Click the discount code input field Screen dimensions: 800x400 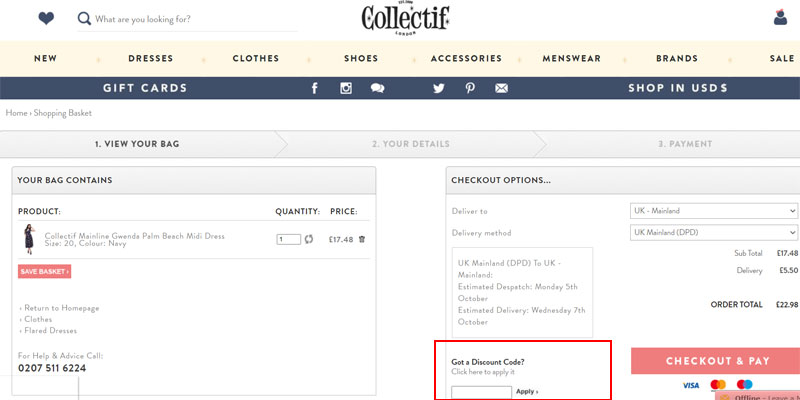[x=482, y=392]
